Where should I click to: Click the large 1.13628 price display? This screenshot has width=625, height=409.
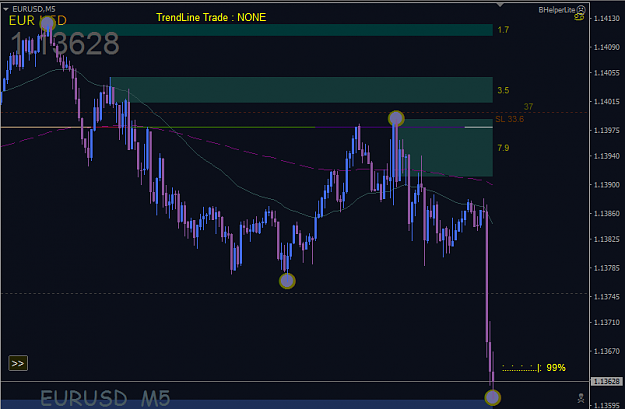click(65, 43)
